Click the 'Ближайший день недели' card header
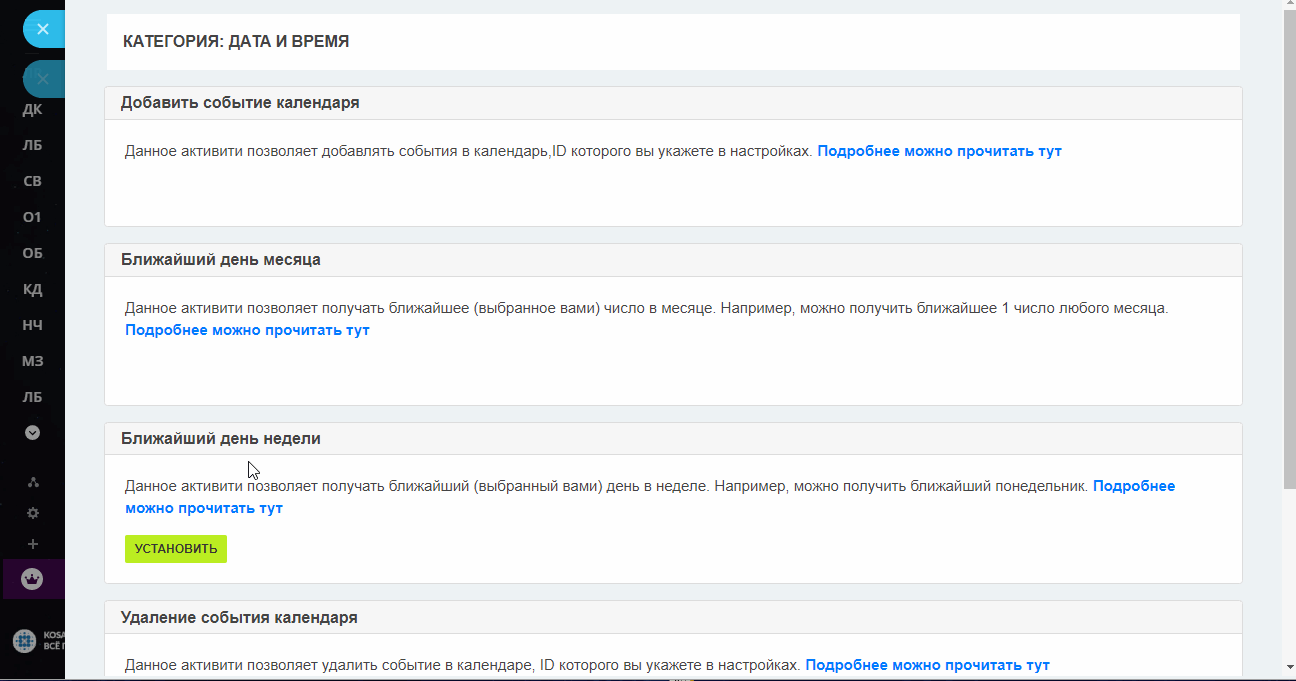 [673, 439]
